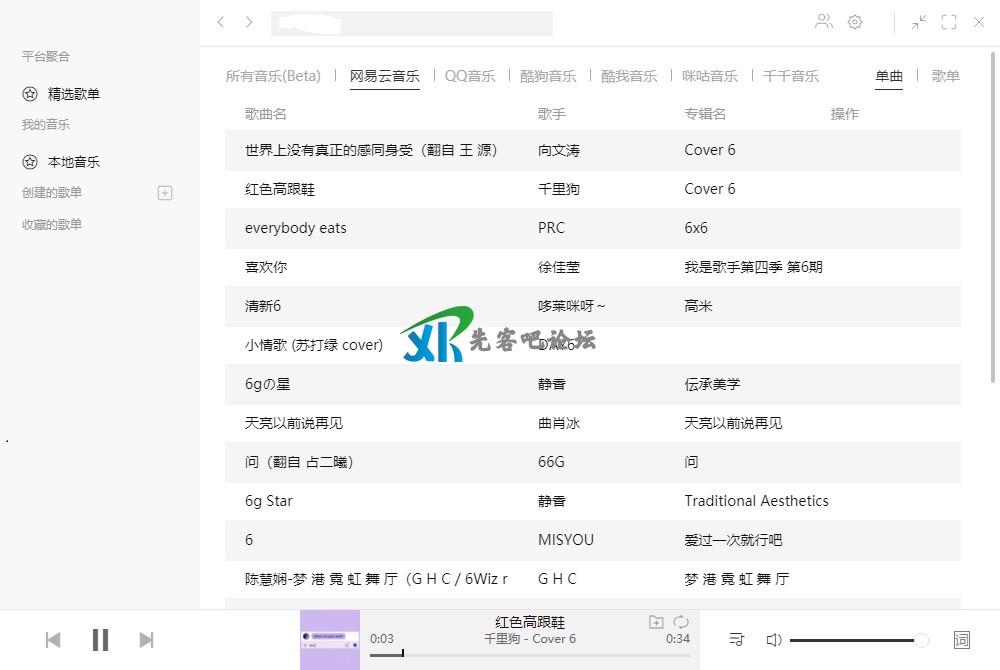
Task: Open 精选歌单 in the sidebar
Action: pyautogui.click(x=73, y=94)
